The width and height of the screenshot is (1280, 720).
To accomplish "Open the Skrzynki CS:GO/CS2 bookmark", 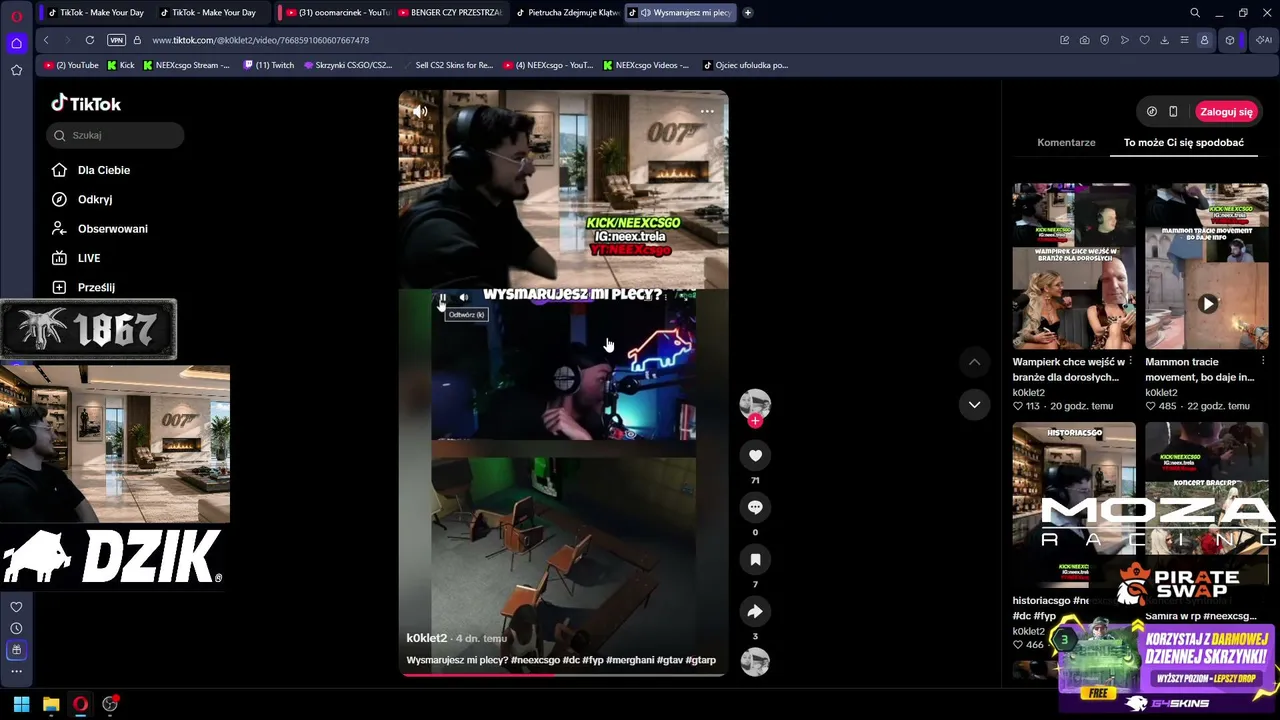I will 349,65.
